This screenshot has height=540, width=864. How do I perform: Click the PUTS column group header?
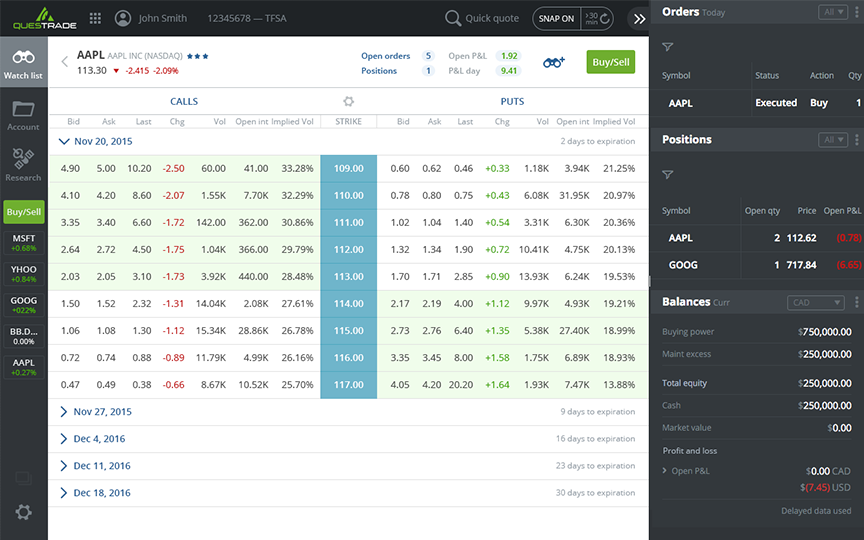tap(512, 101)
